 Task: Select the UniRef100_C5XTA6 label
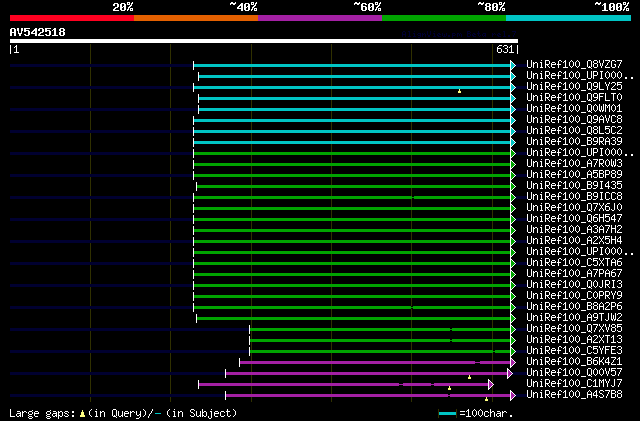coord(574,263)
